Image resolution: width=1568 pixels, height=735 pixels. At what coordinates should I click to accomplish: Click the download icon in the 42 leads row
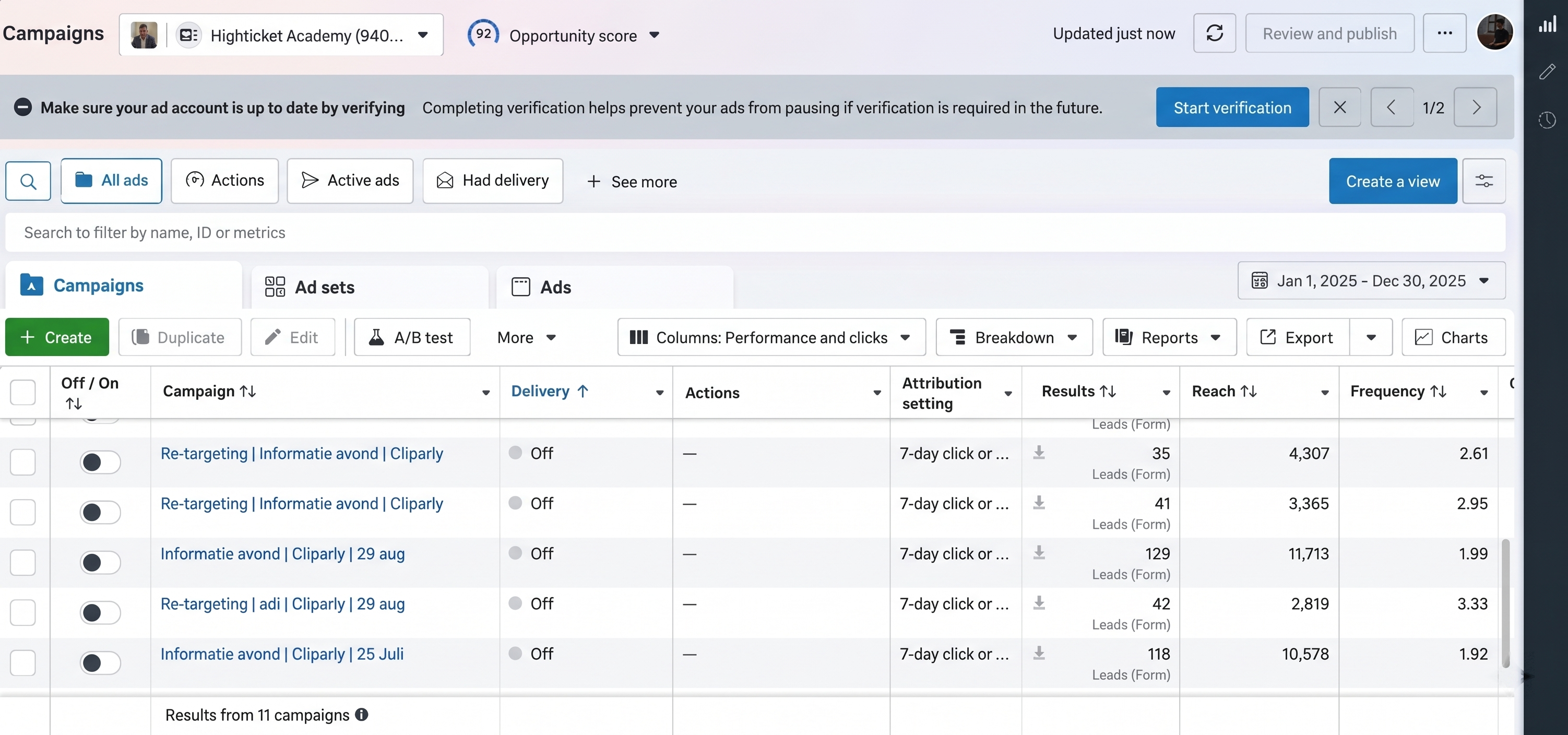point(1039,603)
